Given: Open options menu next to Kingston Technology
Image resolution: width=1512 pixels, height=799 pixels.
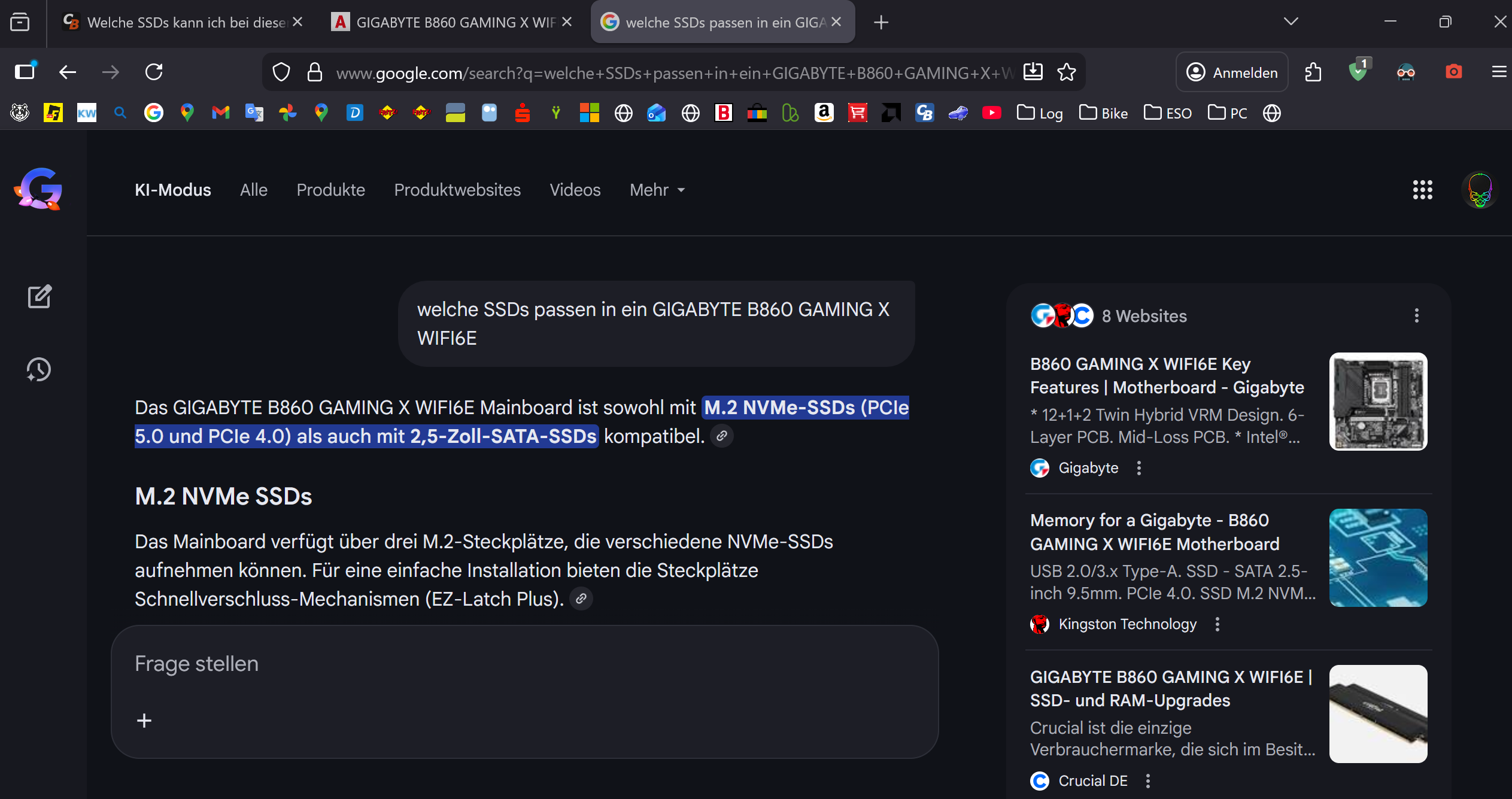Looking at the screenshot, I should tap(1217, 624).
